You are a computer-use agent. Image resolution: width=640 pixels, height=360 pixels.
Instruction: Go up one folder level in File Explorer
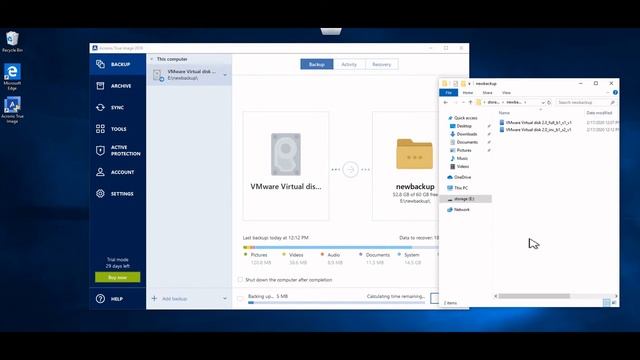[x=470, y=102]
